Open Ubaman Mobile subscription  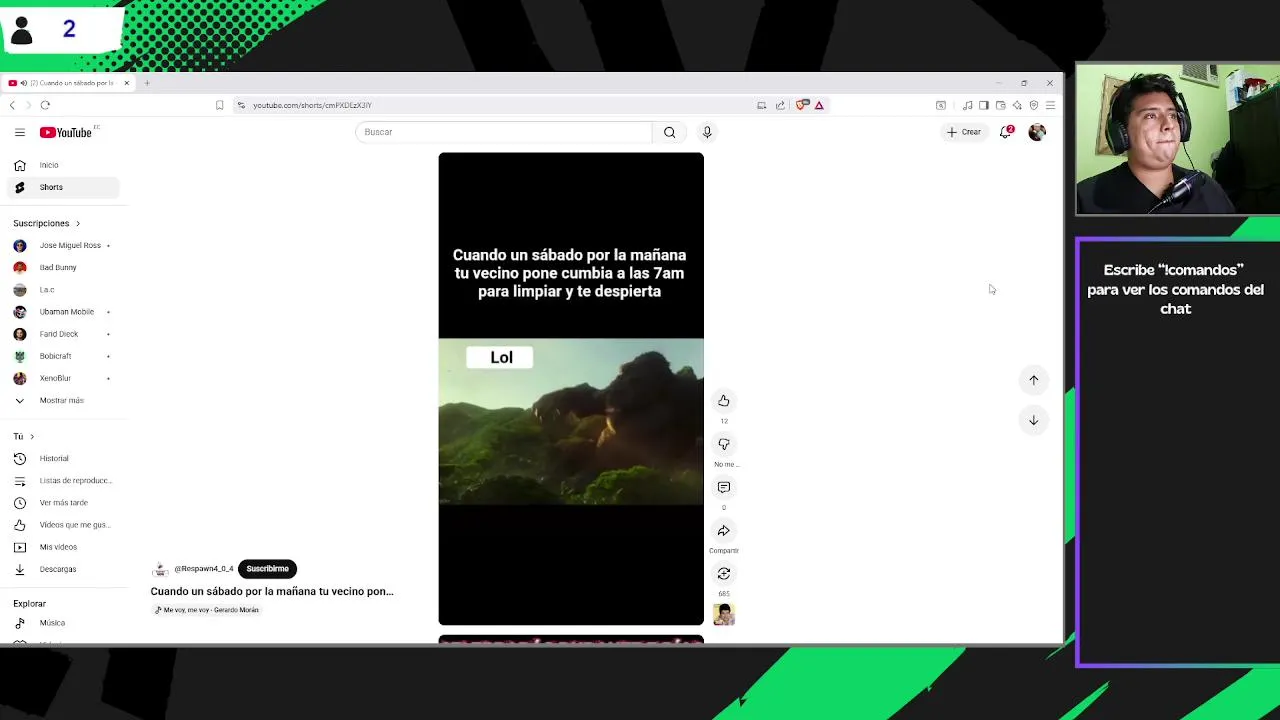[62, 312]
